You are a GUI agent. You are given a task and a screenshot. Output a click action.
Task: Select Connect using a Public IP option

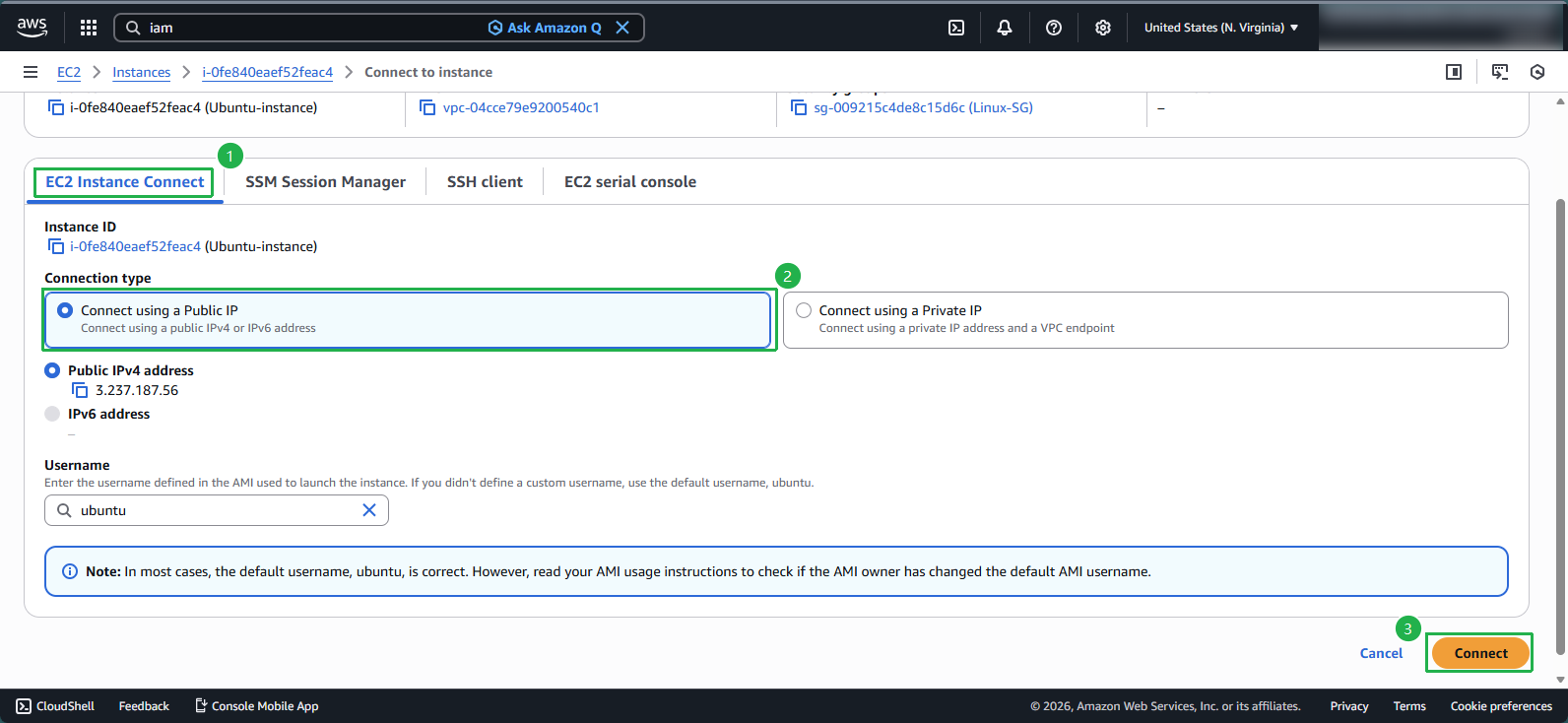pyautogui.click(x=408, y=319)
